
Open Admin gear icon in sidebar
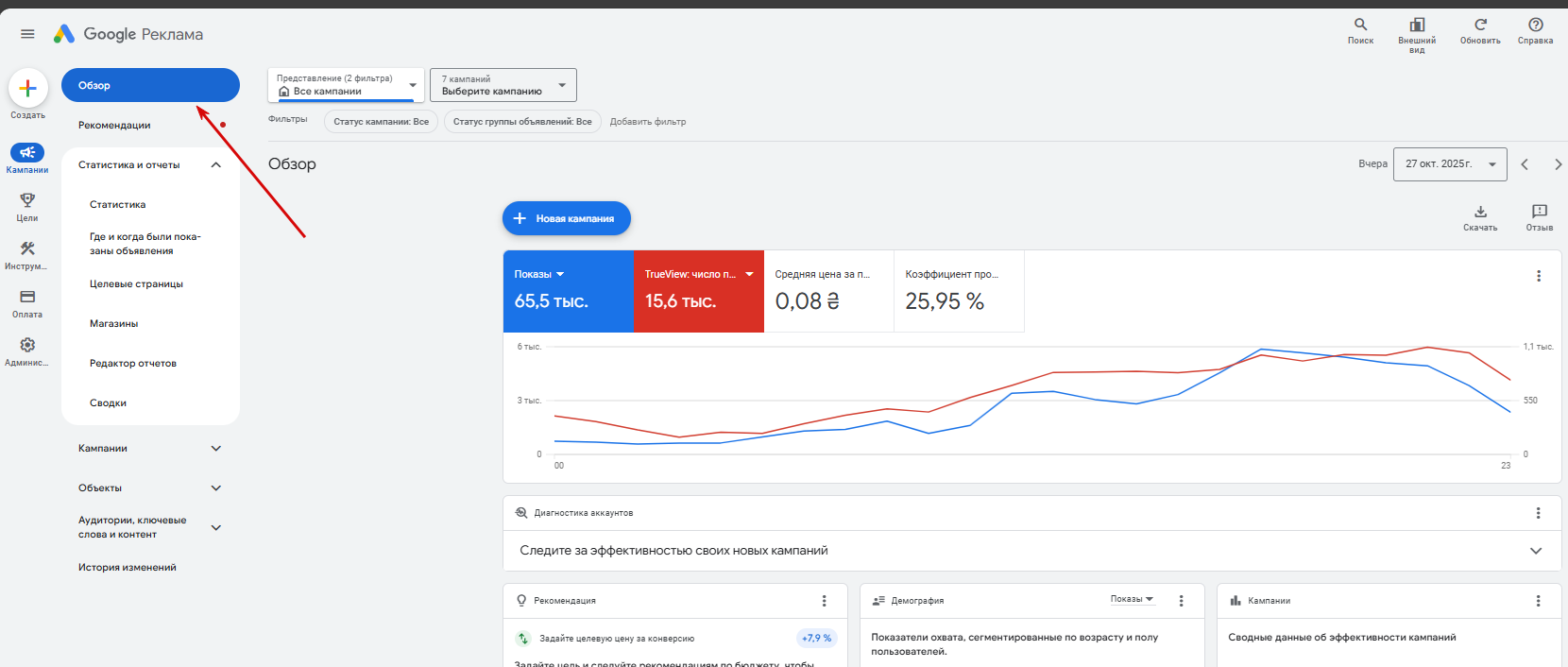[27, 345]
